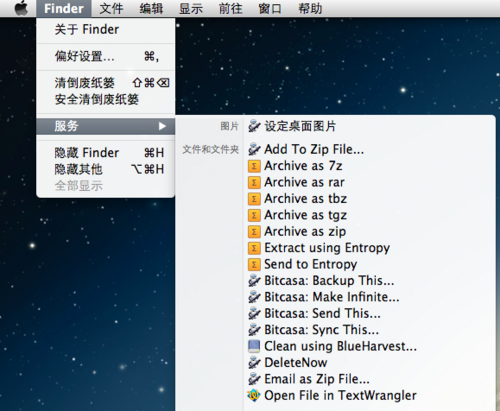Screen dimensions: 500x411
Task: Click the BlueHarvest disk icon
Action: [254, 346]
